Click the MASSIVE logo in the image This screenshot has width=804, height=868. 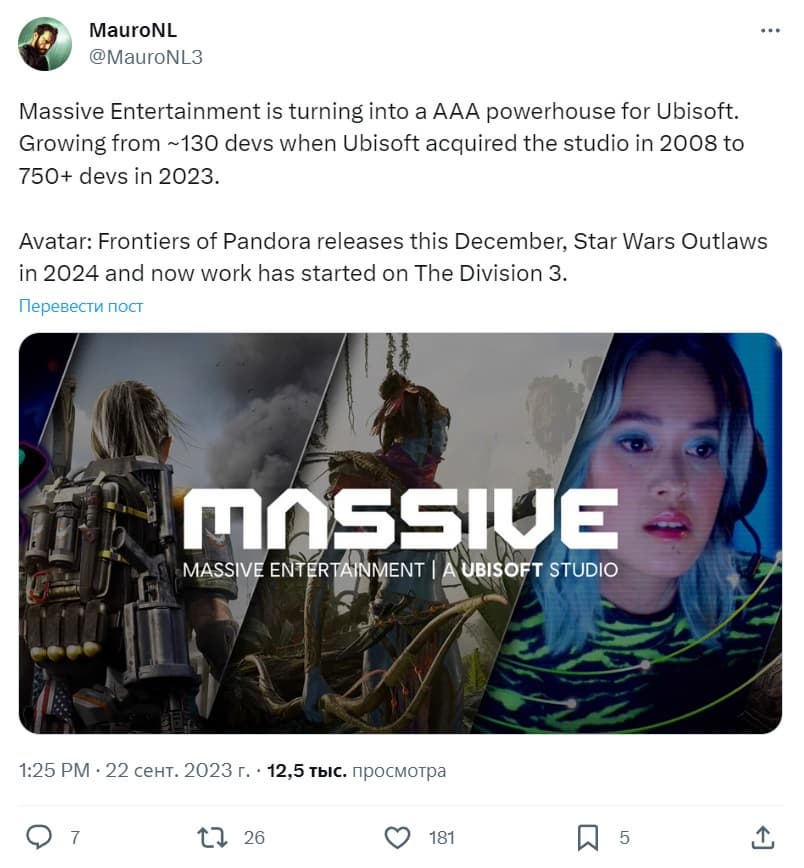coord(400,519)
